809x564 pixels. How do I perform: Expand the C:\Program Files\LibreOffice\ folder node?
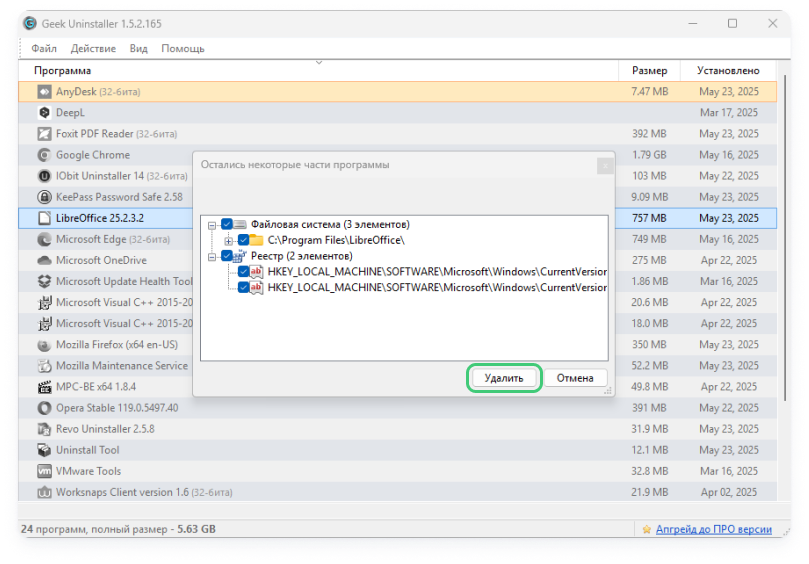click(229, 240)
